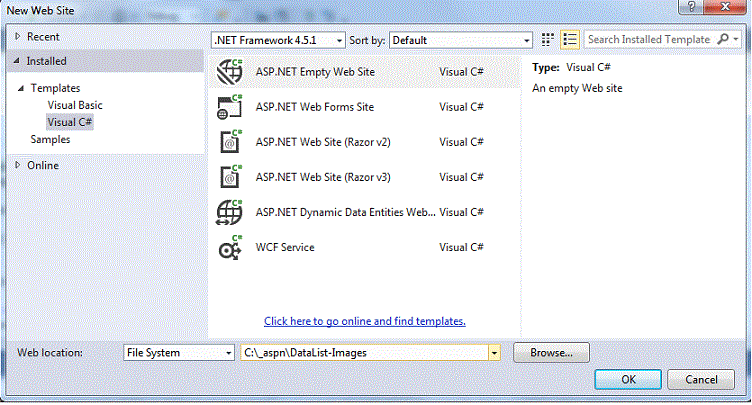Image resolution: width=752 pixels, height=405 pixels.
Task: Click ASP.NET Web Forms Site icon
Action: (x=230, y=107)
